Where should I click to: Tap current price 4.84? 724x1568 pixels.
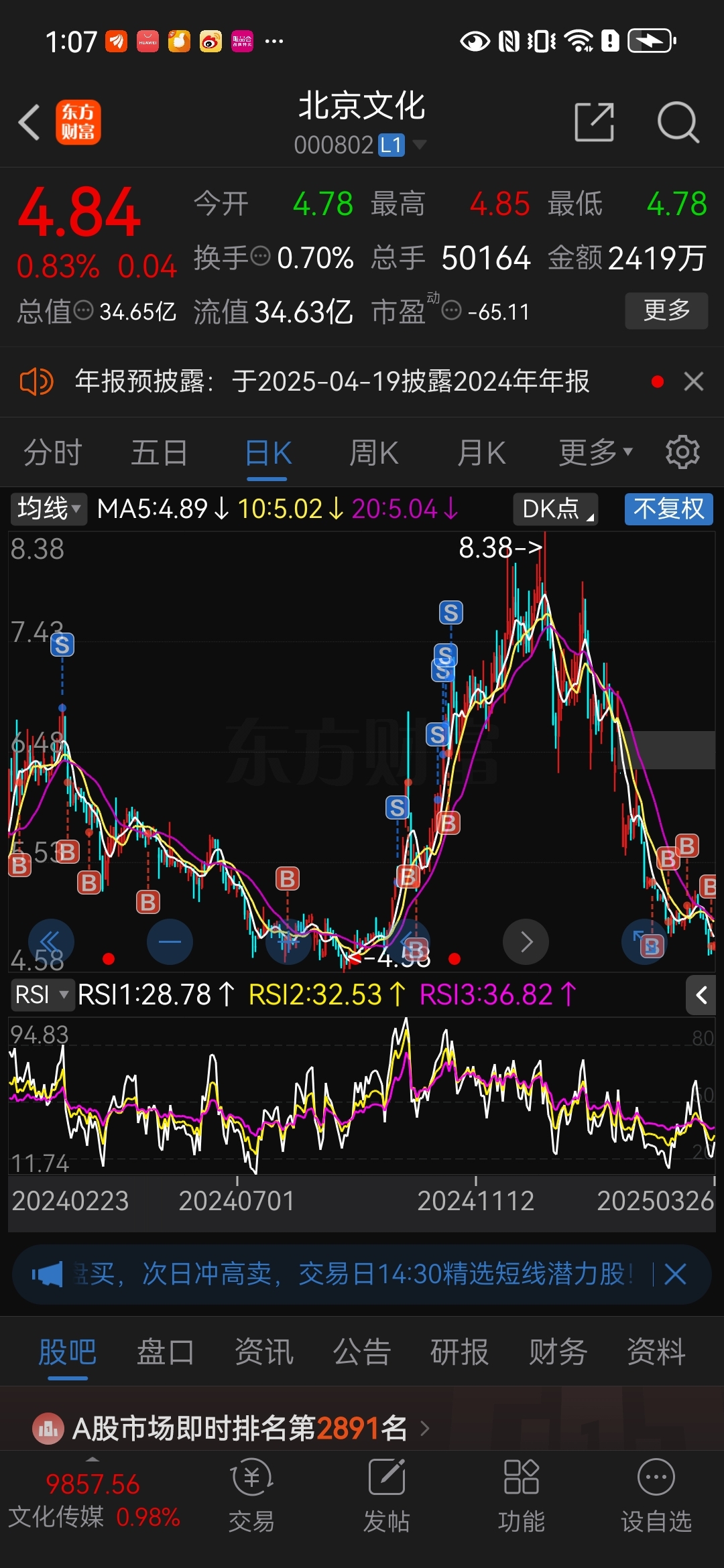tap(79, 212)
